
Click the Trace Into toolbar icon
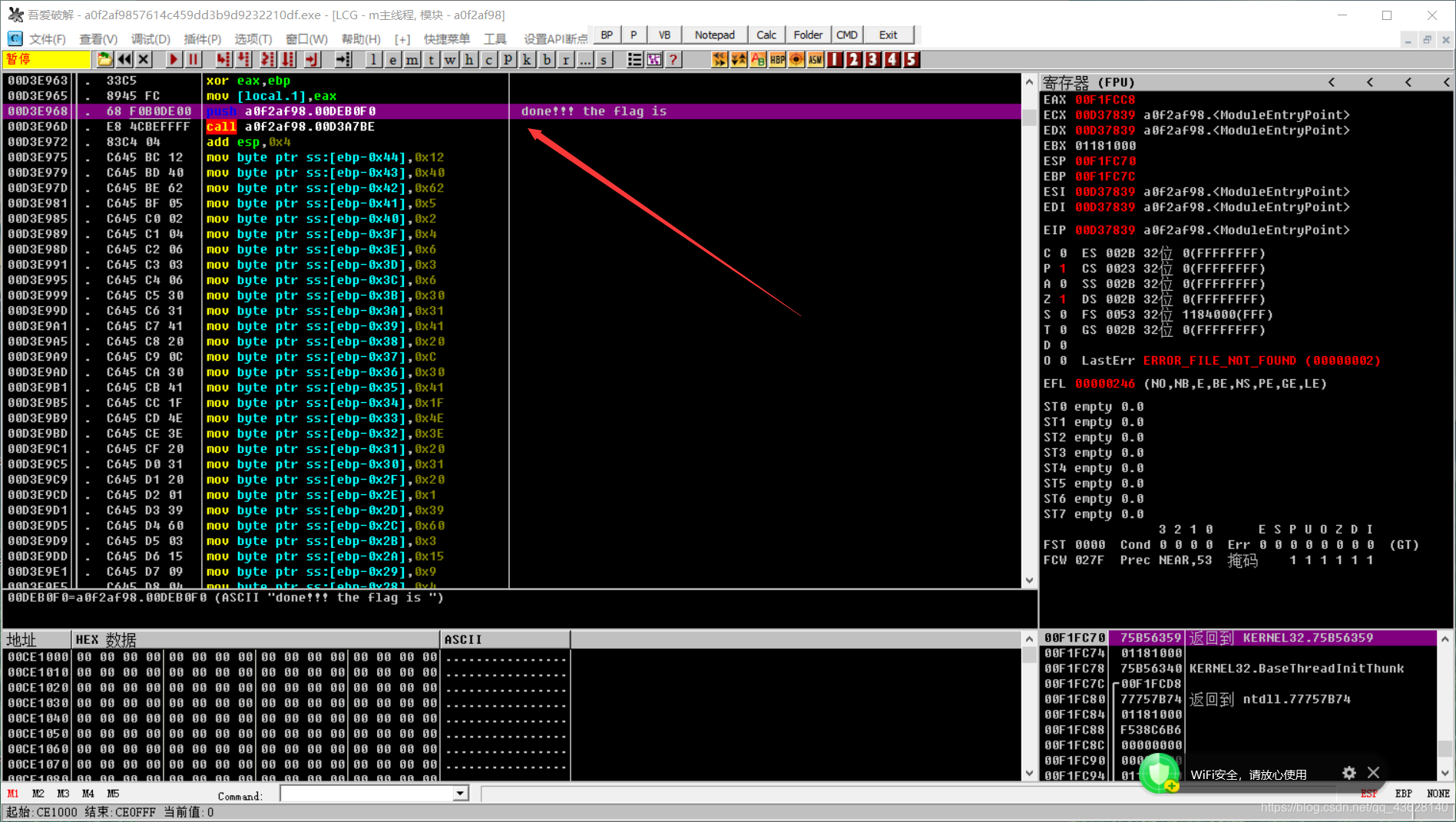267,60
